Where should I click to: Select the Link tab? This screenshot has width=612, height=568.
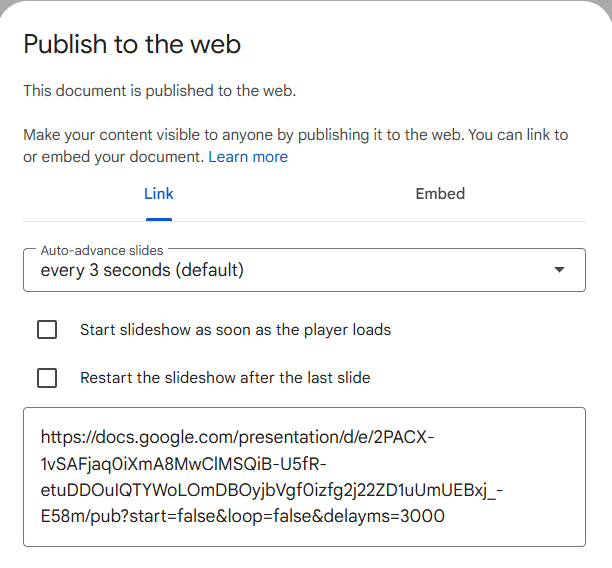(x=158, y=194)
